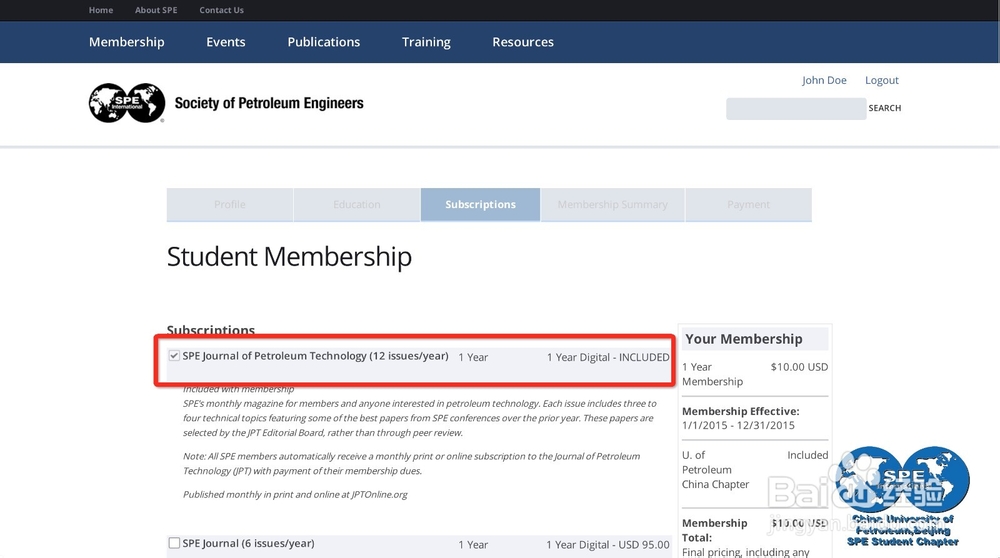Open the Training menu
Viewport: 1000px width, 558px height.
[426, 42]
